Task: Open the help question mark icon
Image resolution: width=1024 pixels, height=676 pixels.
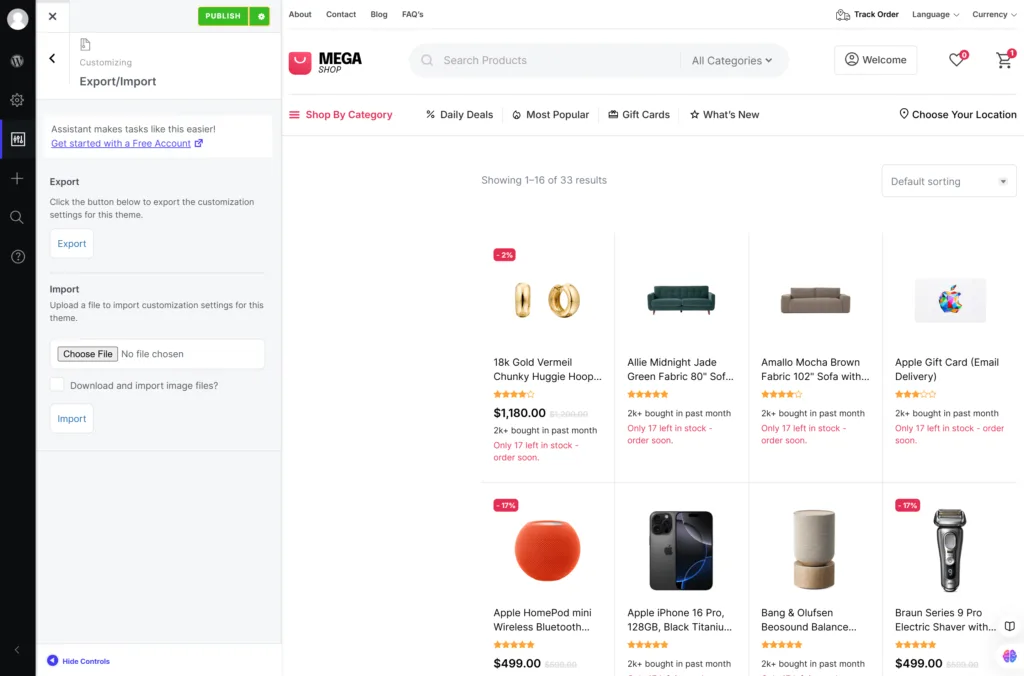Action: pyautogui.click(x=18, y=257)
